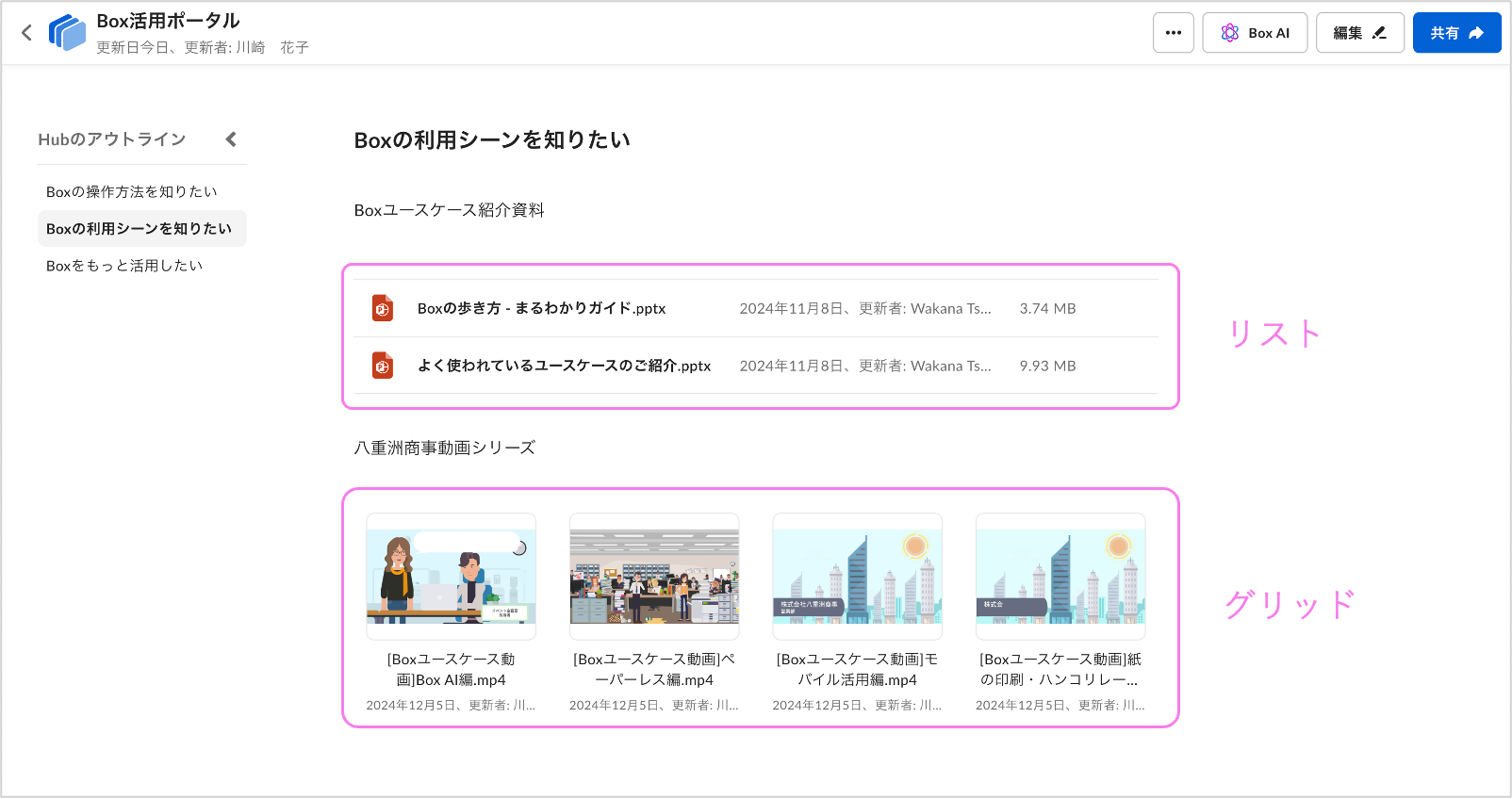Click file name [Boxユースケース動画]モバイル活用編.mp4
1512x799 pixels.
(858, 670)
